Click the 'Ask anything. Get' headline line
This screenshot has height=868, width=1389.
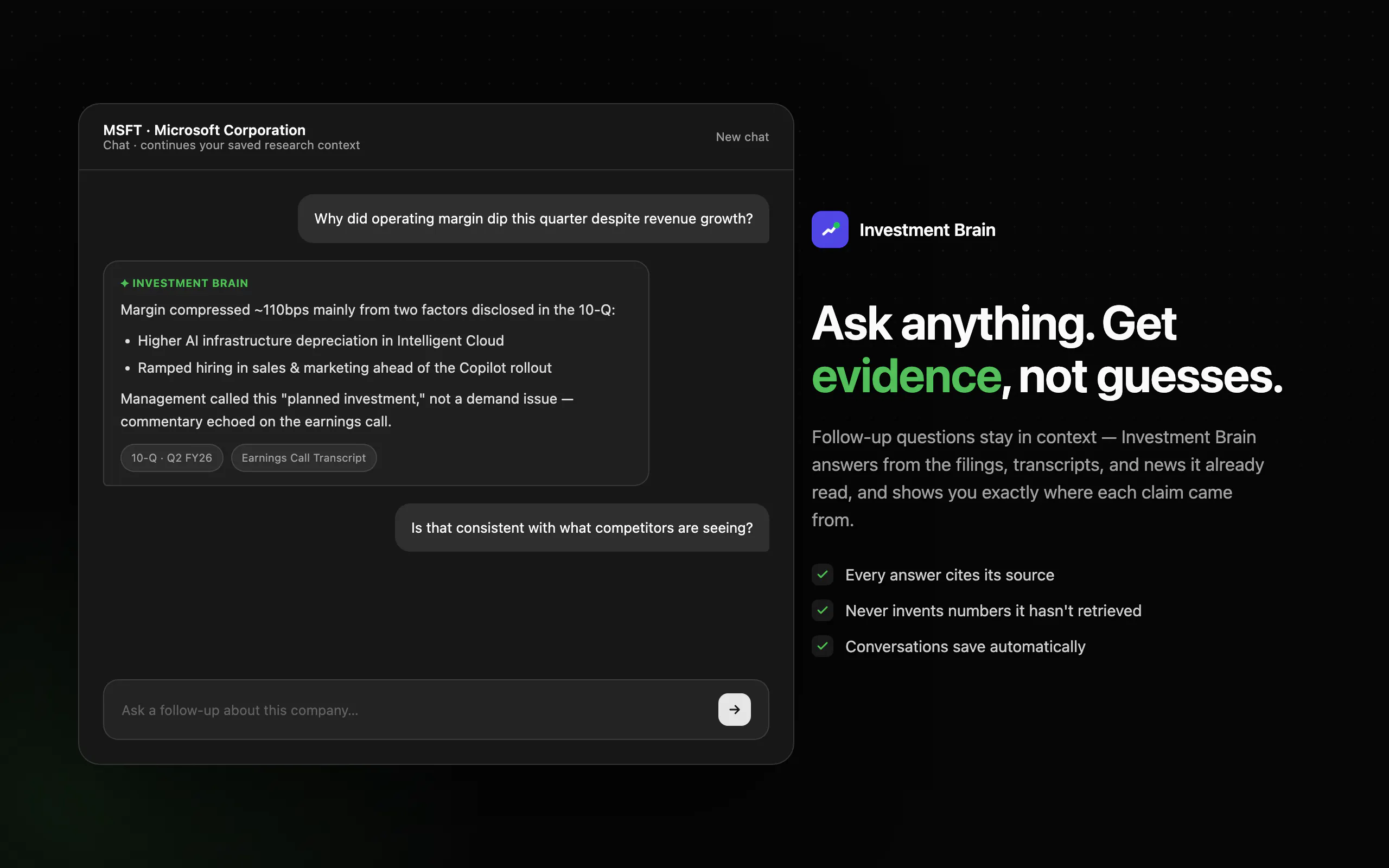[994, 323]
